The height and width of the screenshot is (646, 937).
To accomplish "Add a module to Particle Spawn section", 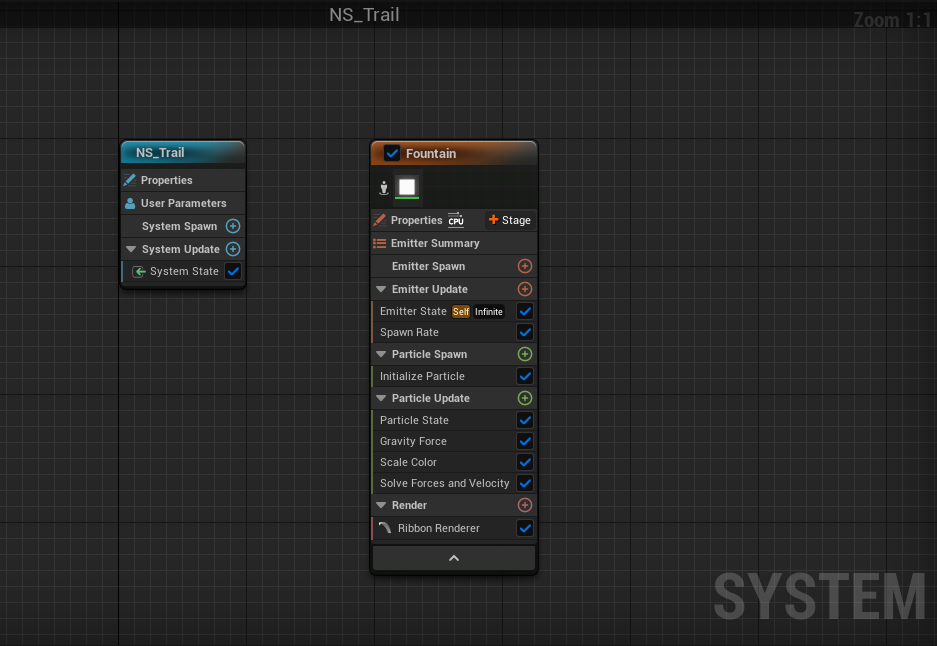I will [x=525, y=354].
